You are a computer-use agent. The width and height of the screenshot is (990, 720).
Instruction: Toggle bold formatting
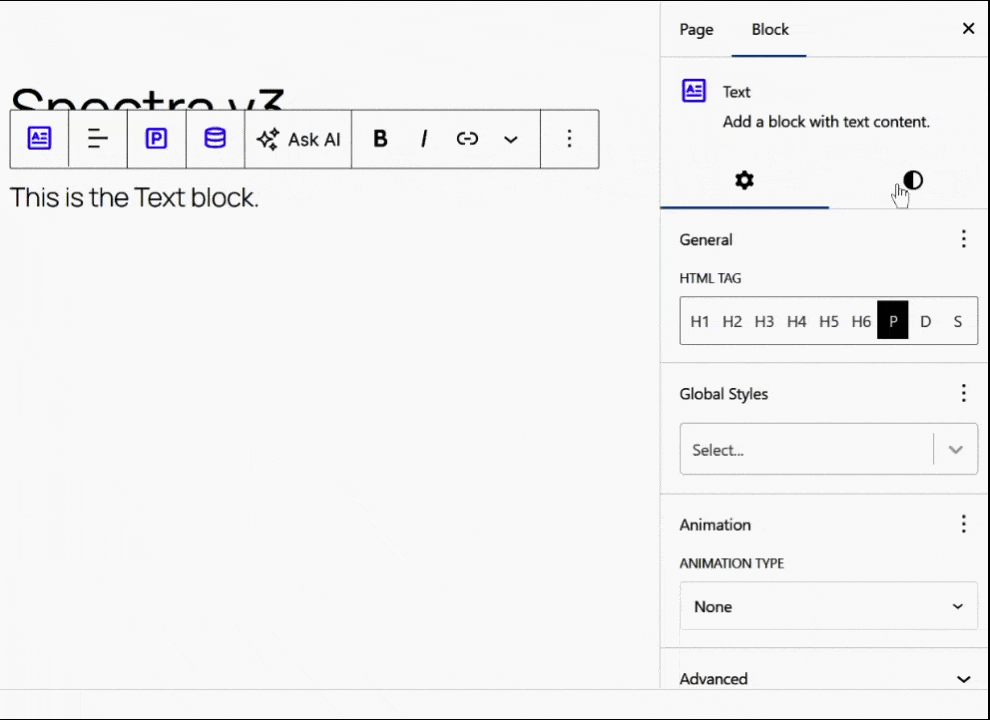[x=380, y=139]
